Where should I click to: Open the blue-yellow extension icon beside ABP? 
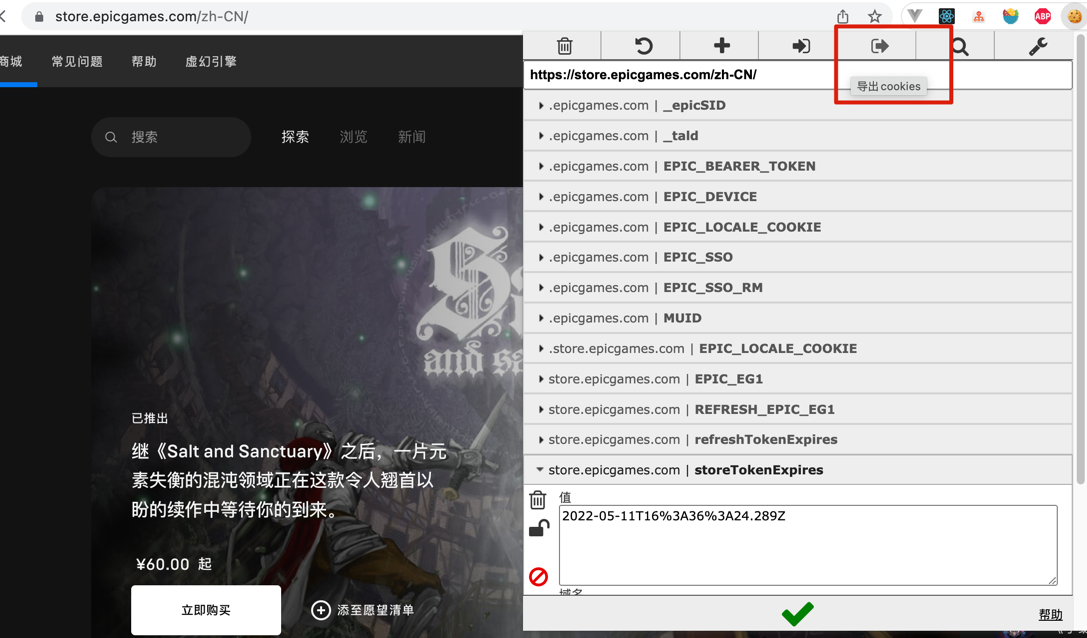point(1010,16)
